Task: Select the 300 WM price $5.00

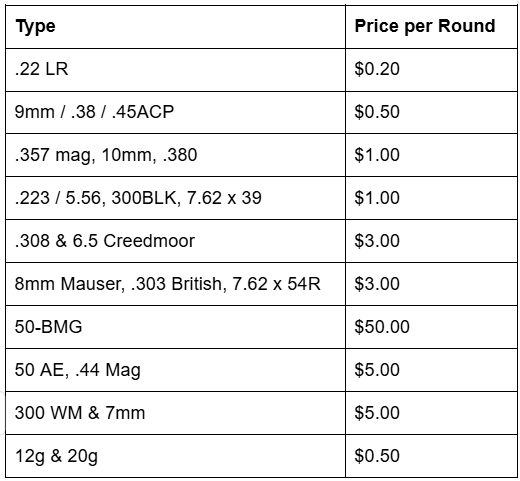Action: click(x=431, y=413)
